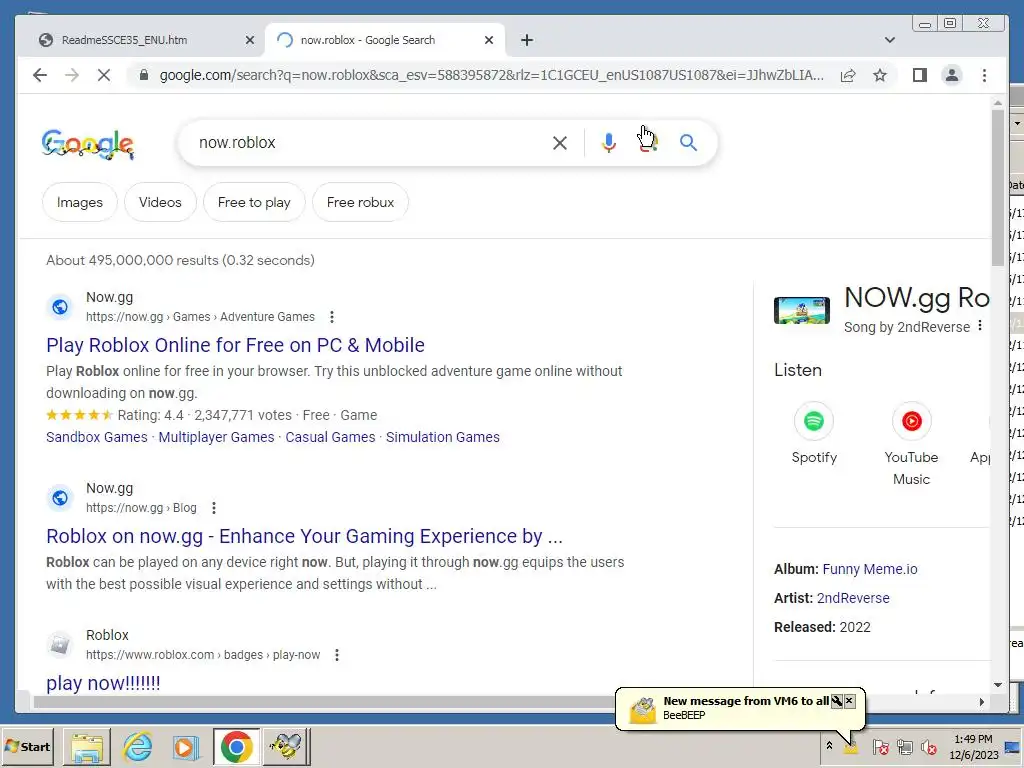
Task: Open a new tab
Action: point(526,40)
